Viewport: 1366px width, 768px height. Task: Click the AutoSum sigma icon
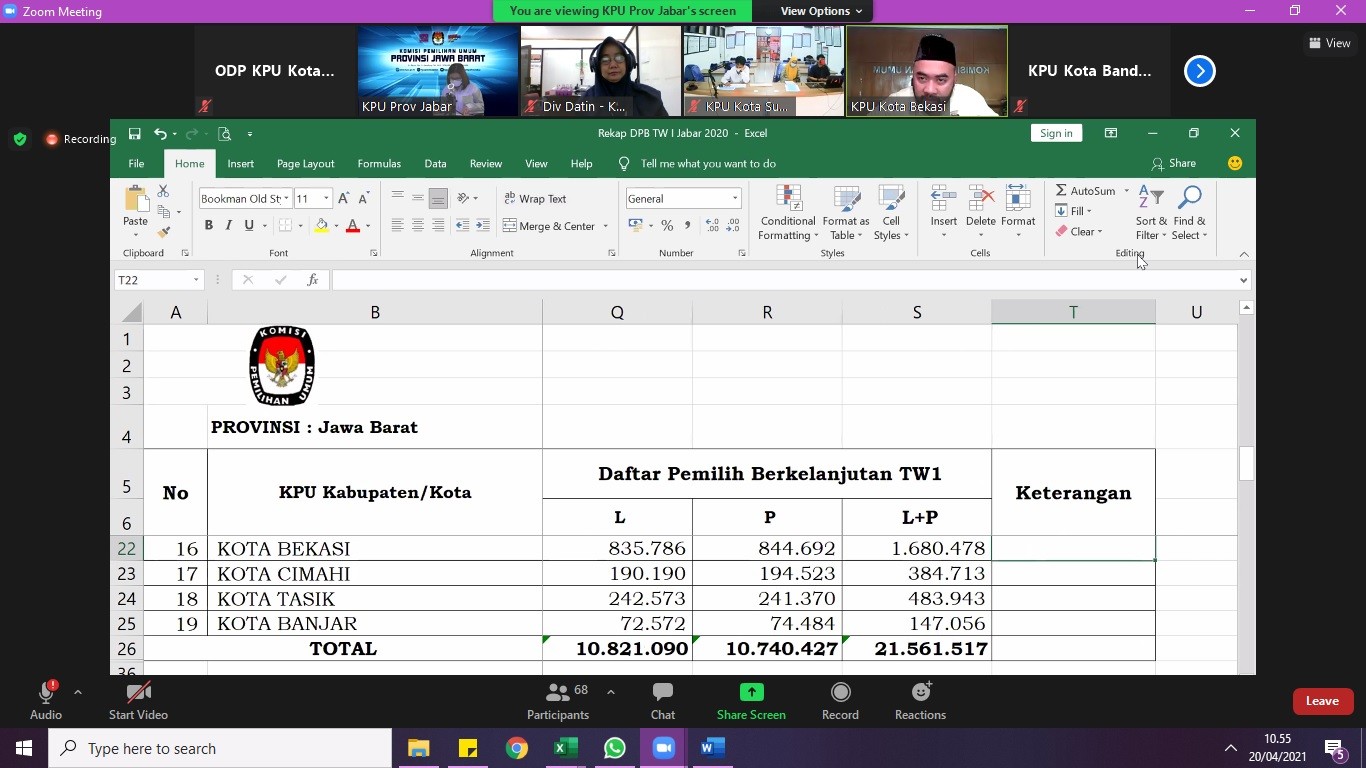[x=1062, y=190]
